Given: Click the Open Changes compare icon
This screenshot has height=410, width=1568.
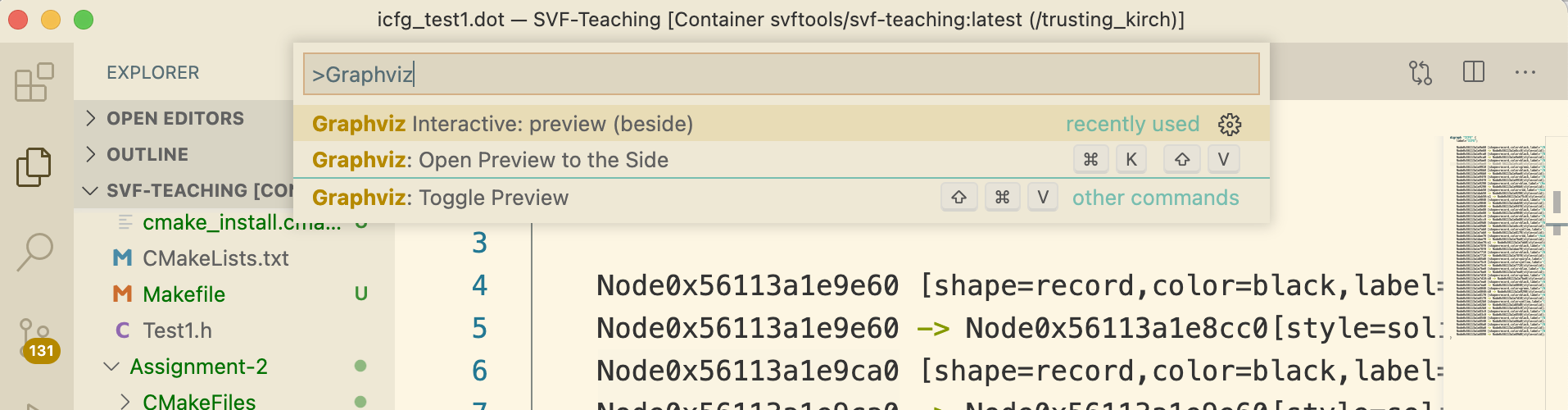Looking at the screenshot, I should pyautogui.click(x=1421, y=73).
